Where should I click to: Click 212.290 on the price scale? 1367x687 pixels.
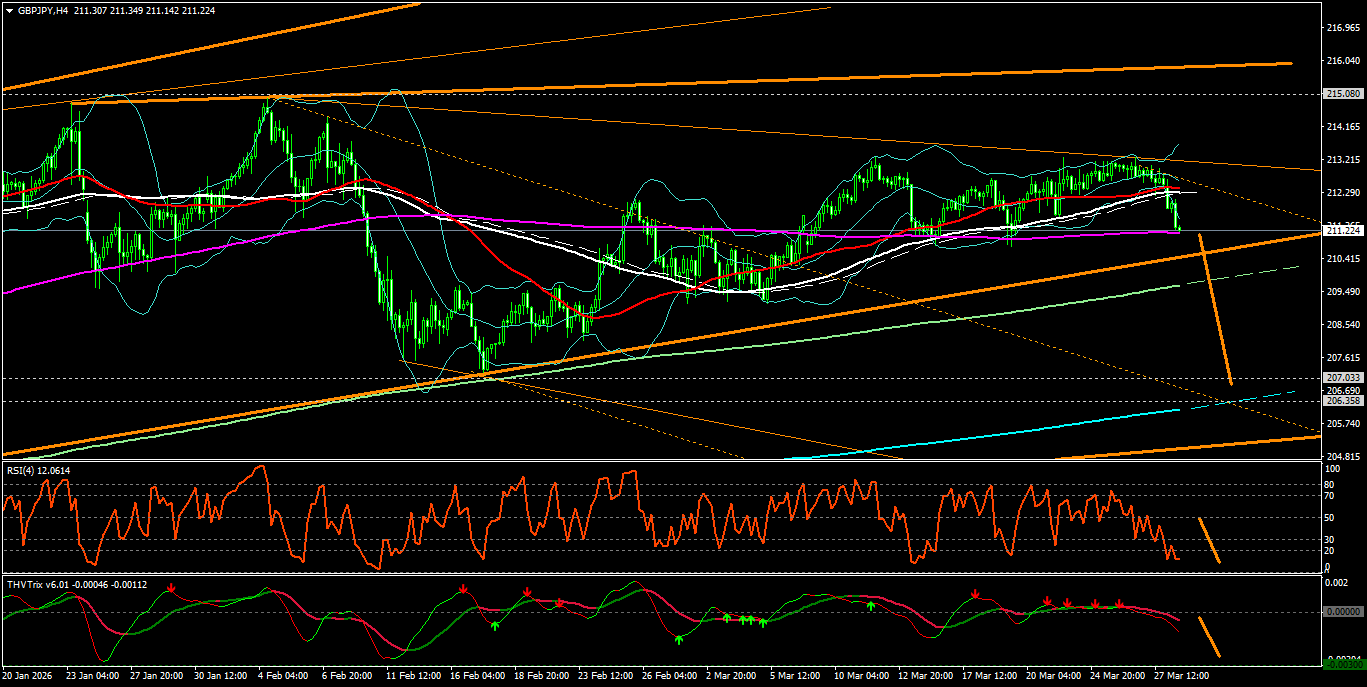click(1344, 193)
